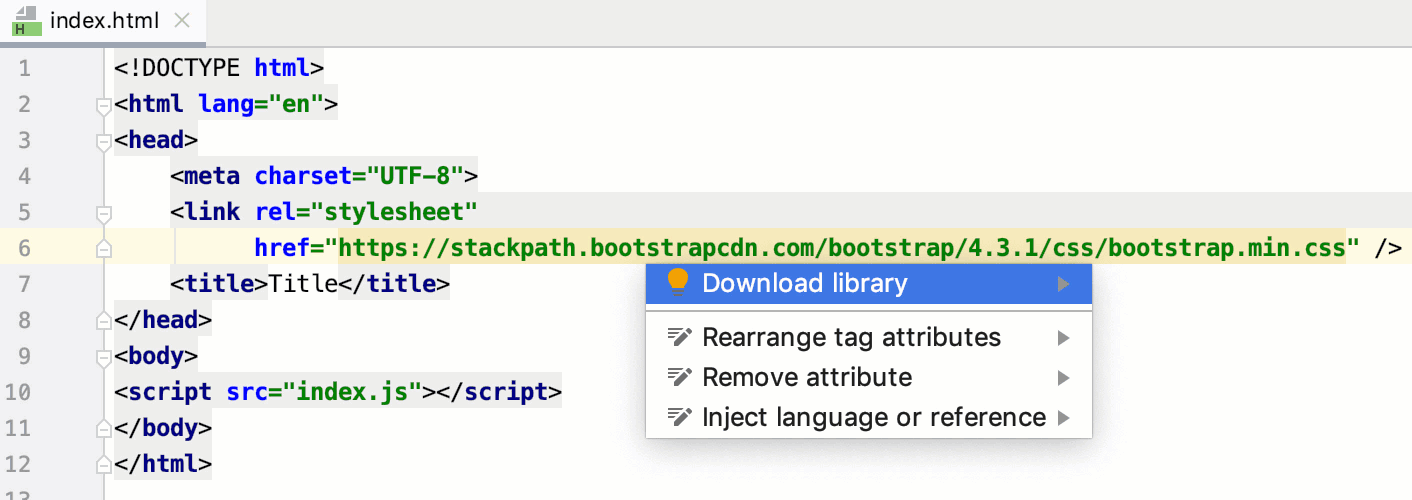Close the index.html editor tab
Screen dimensions: 1412x500
click(181, 21)
